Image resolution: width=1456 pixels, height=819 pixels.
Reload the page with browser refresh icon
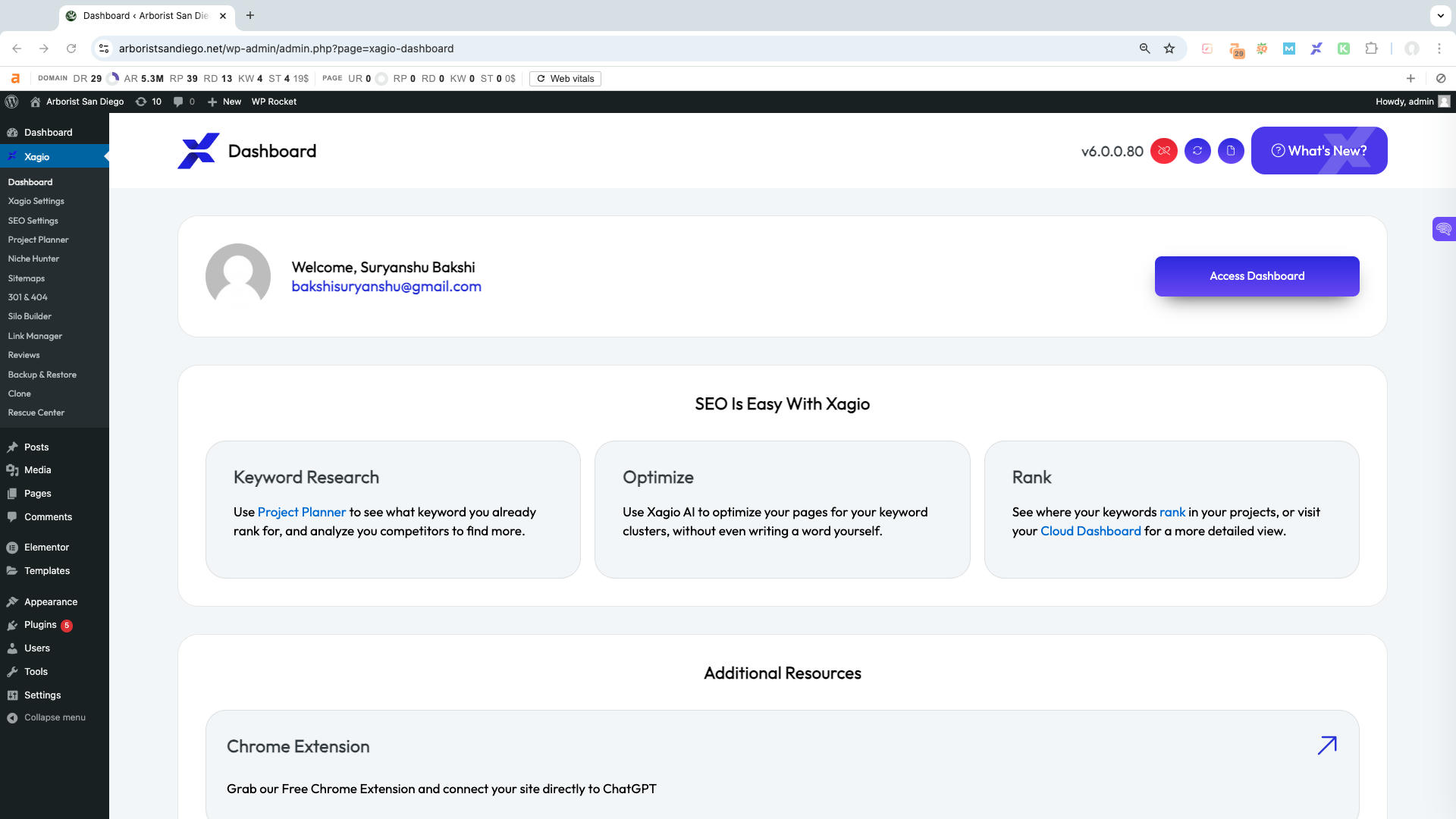coord(71,49)
